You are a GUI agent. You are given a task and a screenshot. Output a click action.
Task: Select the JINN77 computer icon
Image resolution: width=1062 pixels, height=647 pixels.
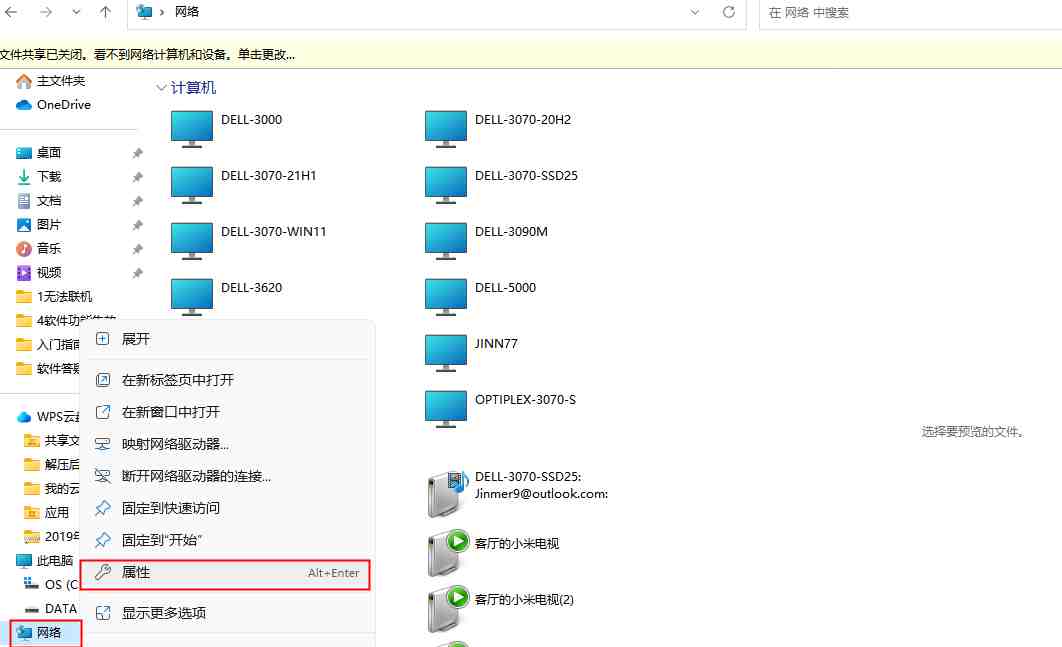pos(446,354)
